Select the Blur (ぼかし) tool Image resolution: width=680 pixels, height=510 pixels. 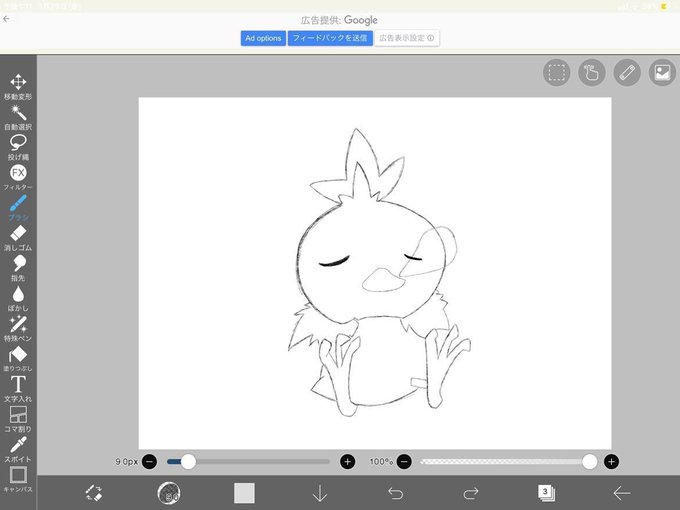[x=18, y=298]
